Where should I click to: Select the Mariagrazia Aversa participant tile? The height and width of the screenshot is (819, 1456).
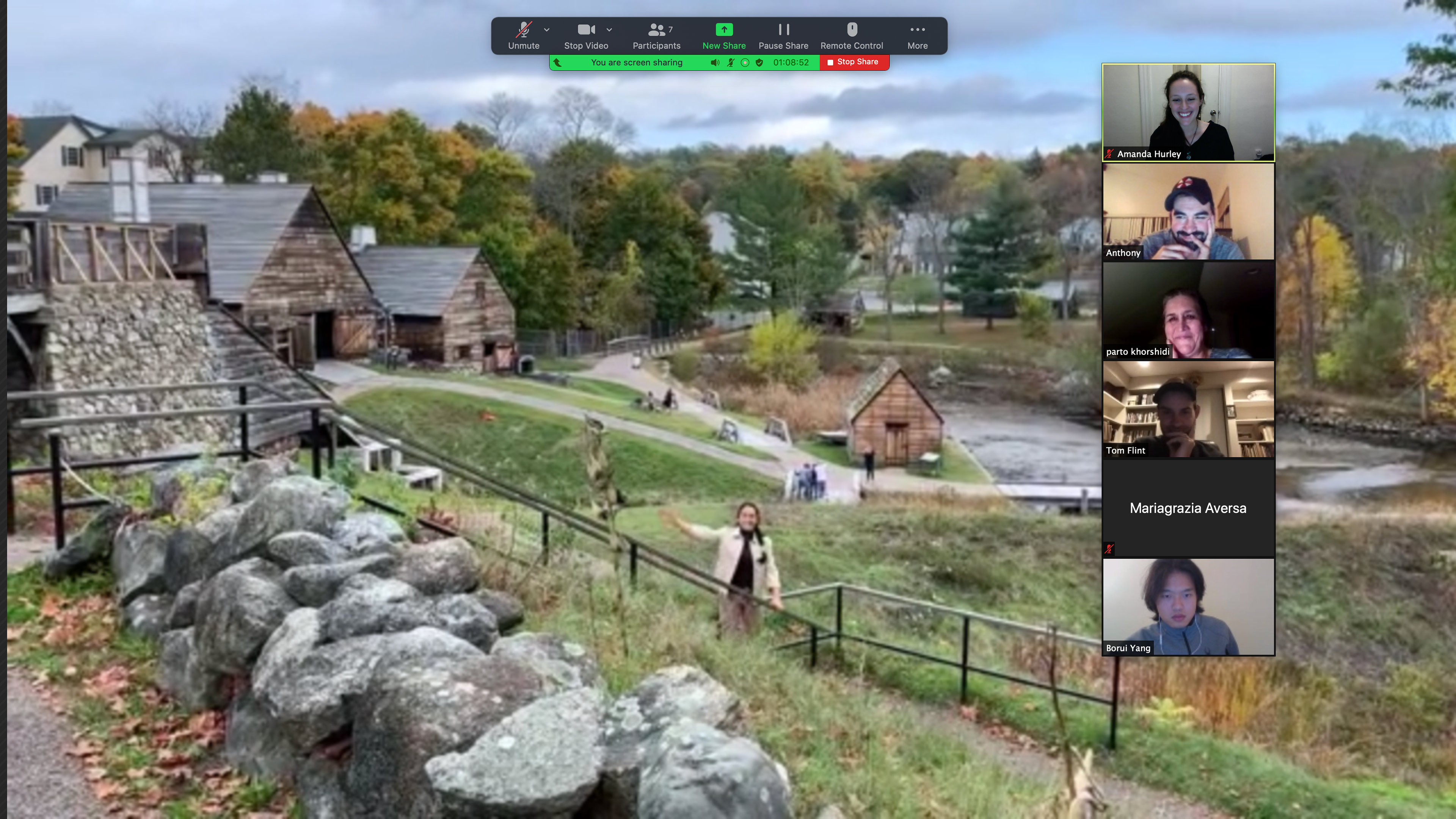(x=1188, y=508)
